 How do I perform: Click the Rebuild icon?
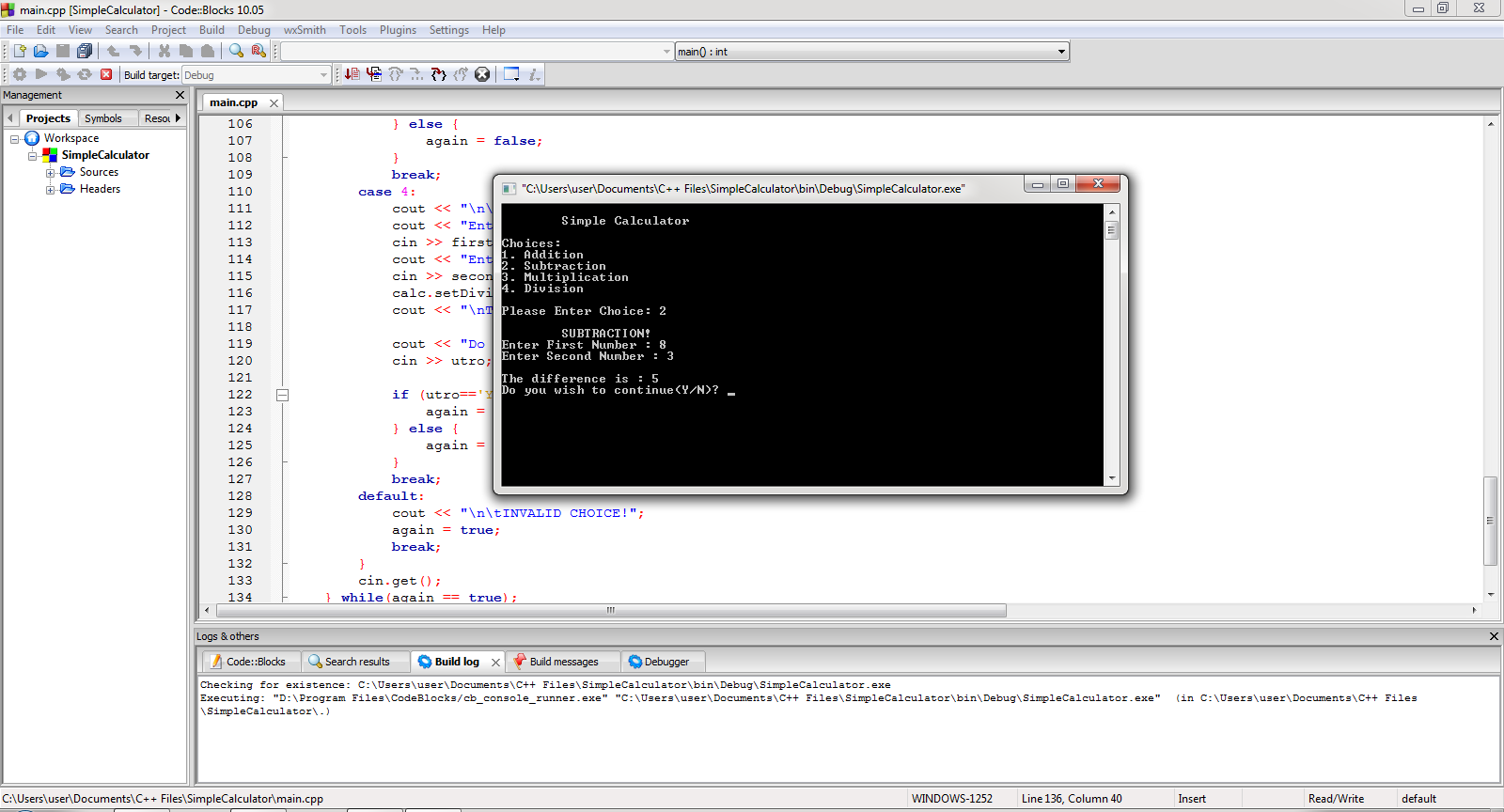pos(85,74)
